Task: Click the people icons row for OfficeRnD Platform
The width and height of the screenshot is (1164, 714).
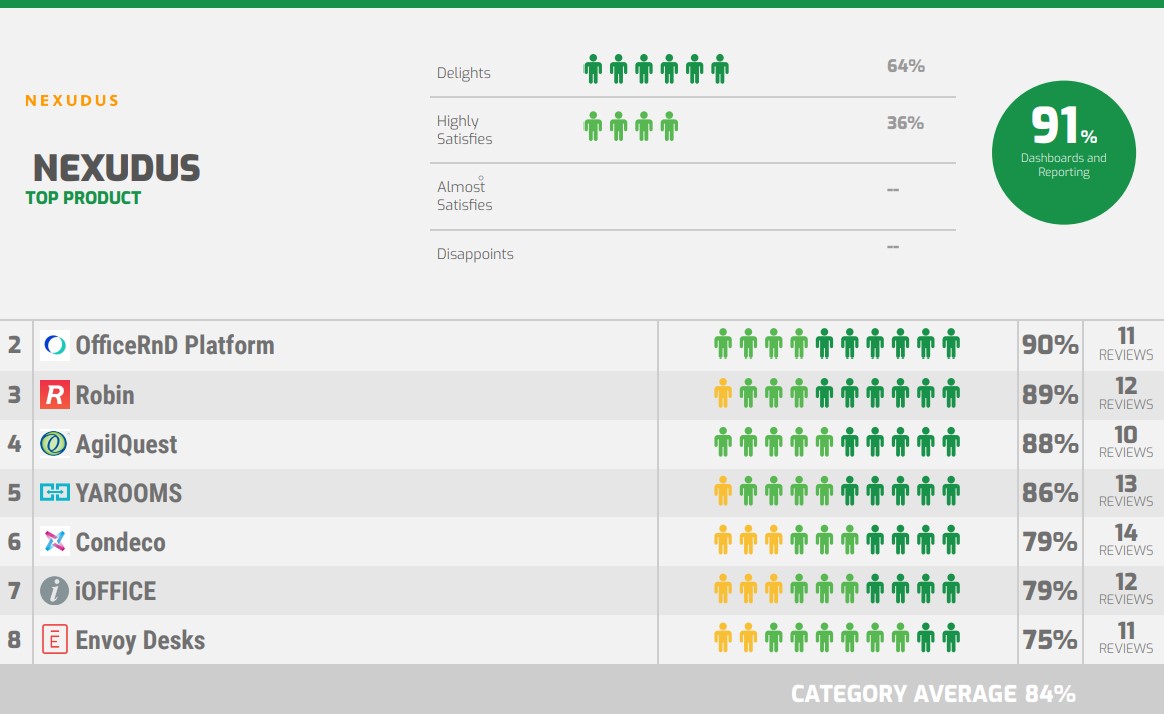Action: tap(837, 344)
